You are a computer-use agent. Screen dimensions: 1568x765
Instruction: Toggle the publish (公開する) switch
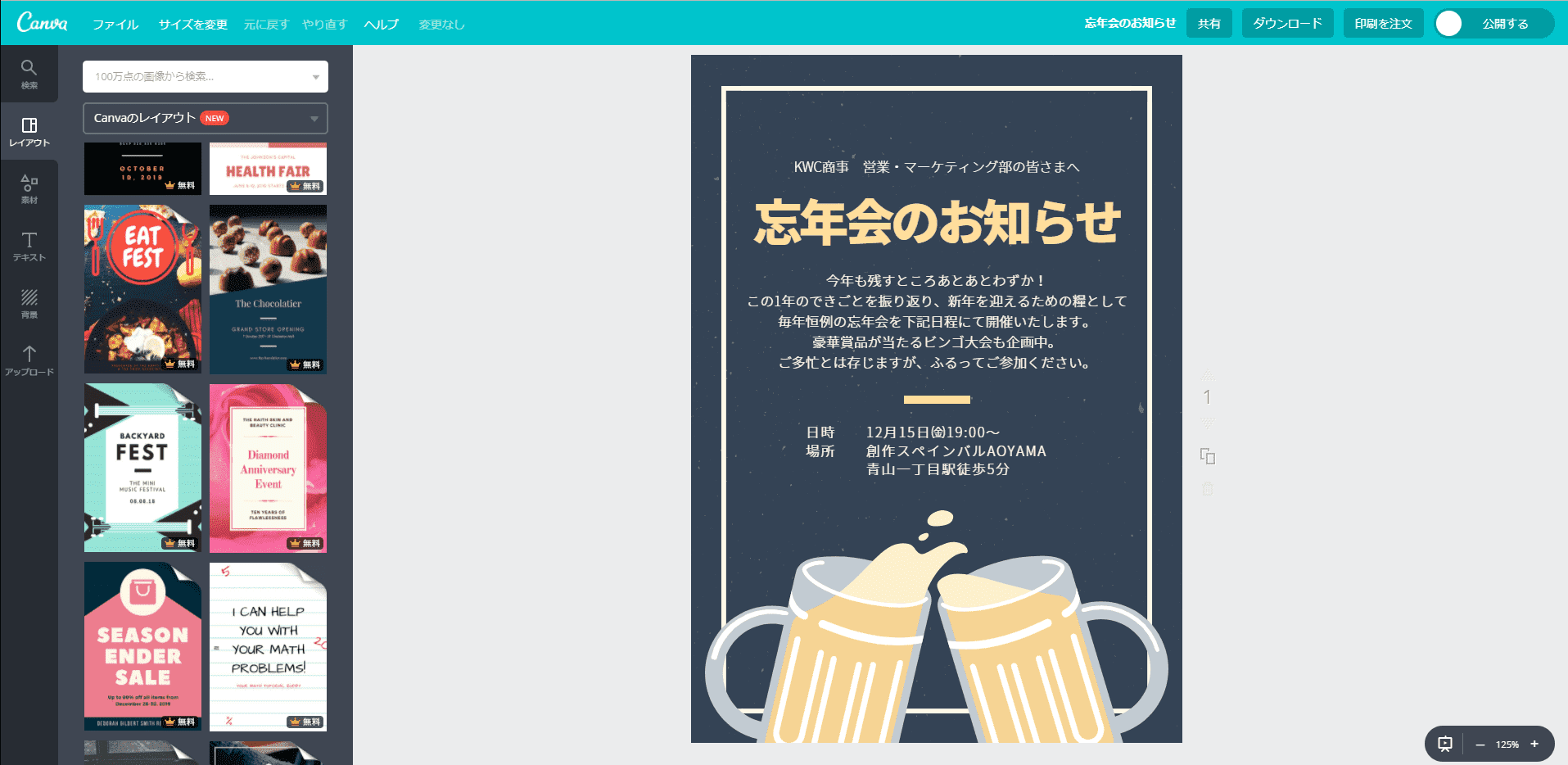pos(1449,24)
